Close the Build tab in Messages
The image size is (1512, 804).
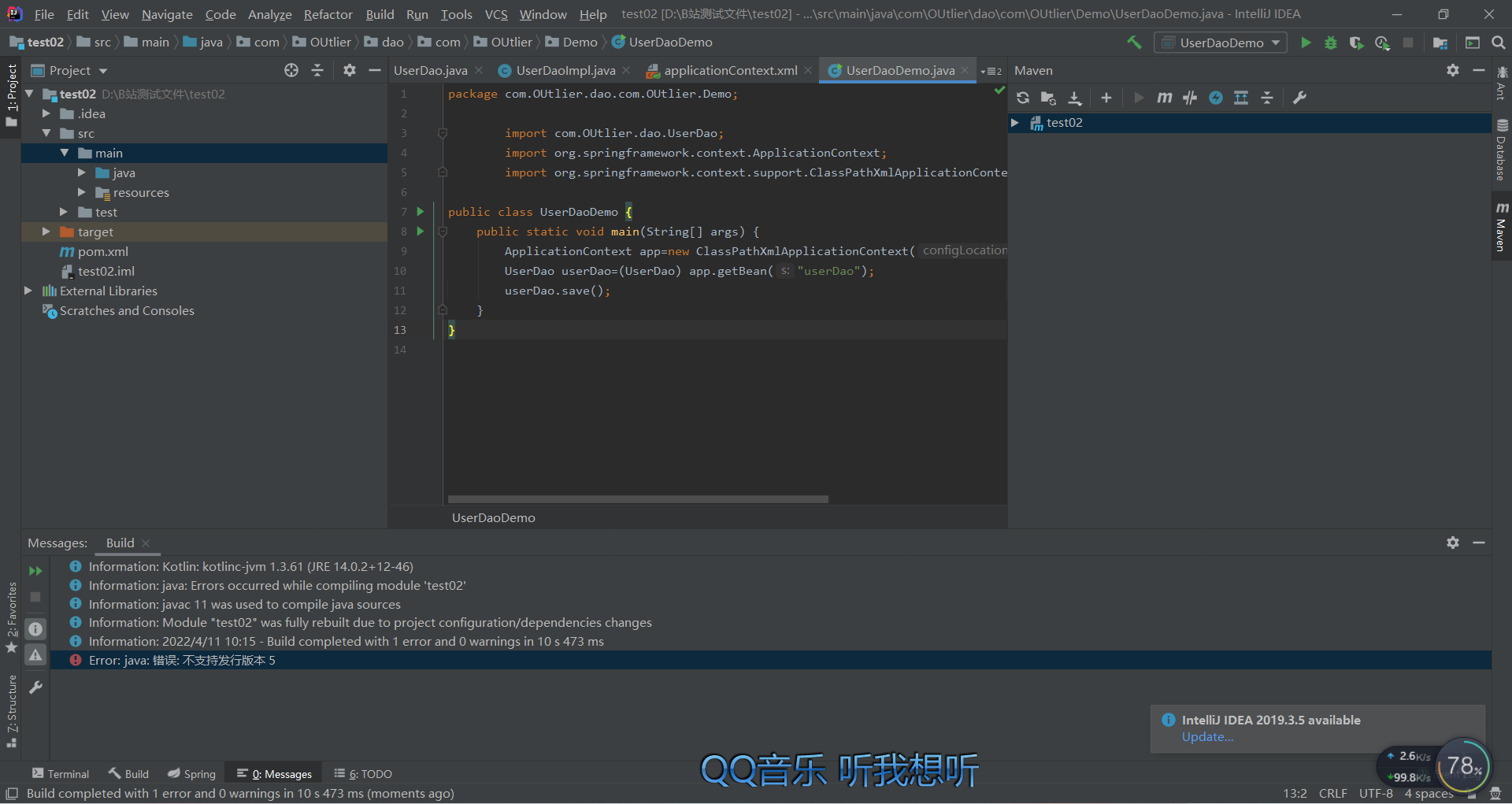(146, 543)
